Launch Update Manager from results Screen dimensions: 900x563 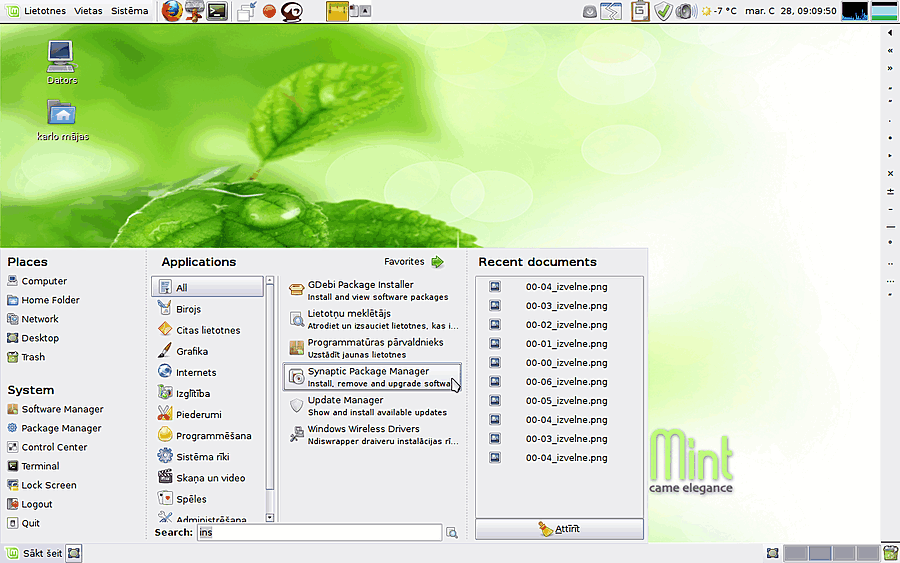(x=372, y=406)
